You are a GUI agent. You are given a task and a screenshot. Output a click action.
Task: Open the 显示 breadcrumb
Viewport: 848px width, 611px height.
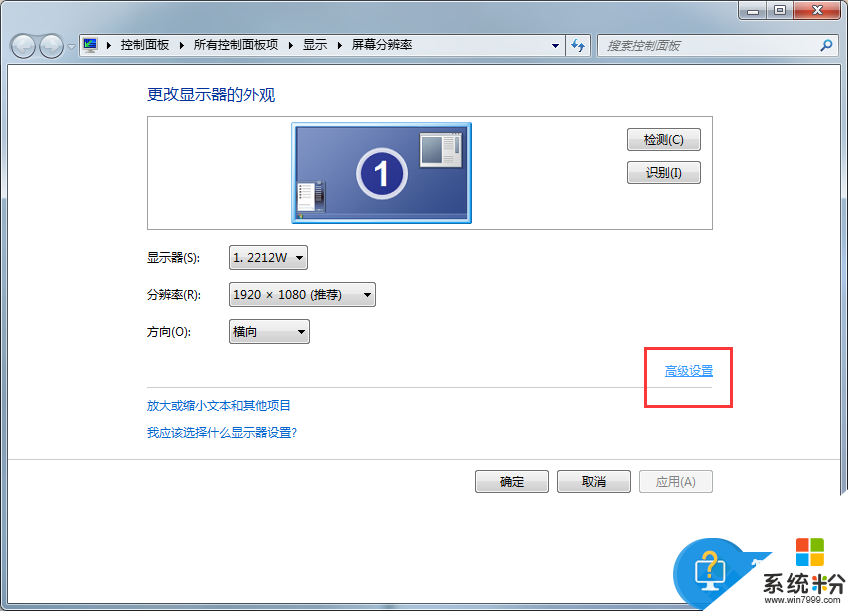click(315, 45)
